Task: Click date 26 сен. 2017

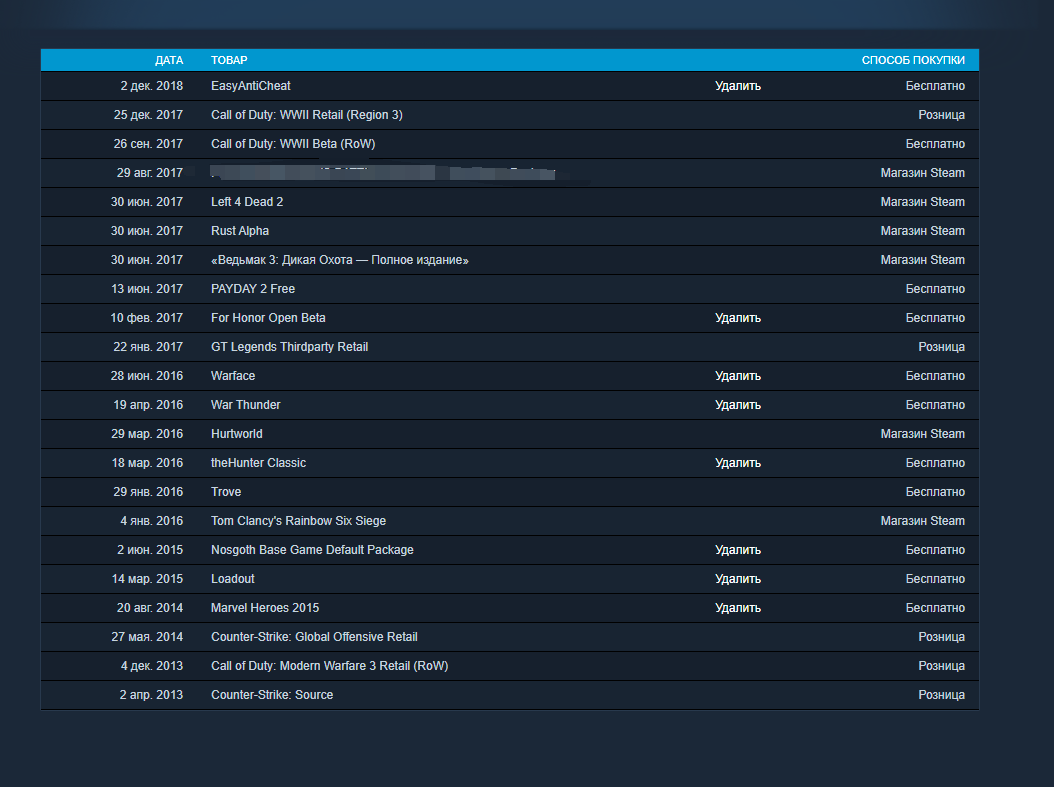Action: [x=148, y=144]
